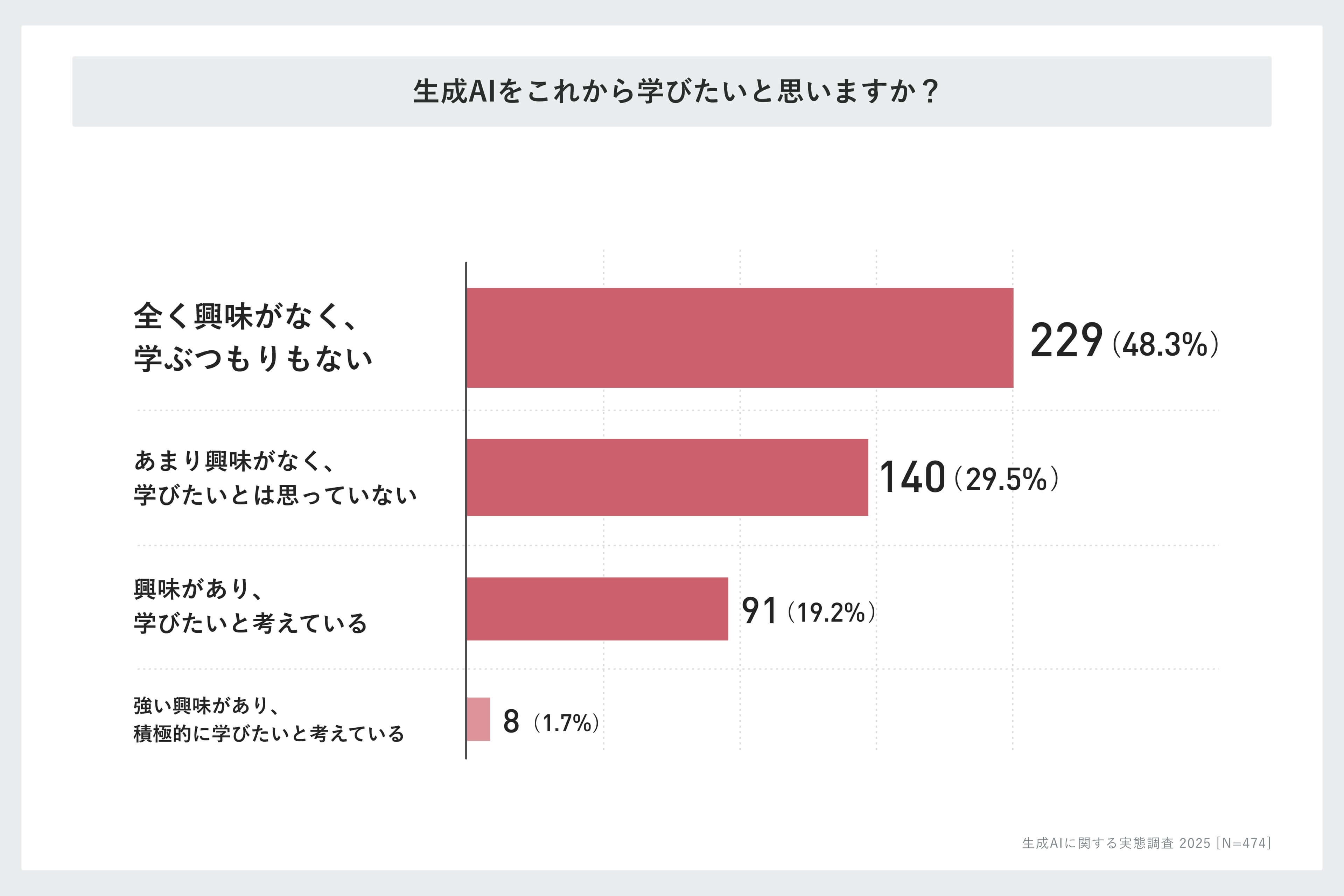Image resolution: width=1344 pixels, height=896 pixels.
Task: Click the longest bar, valued 229
Action: pos(740,338)
